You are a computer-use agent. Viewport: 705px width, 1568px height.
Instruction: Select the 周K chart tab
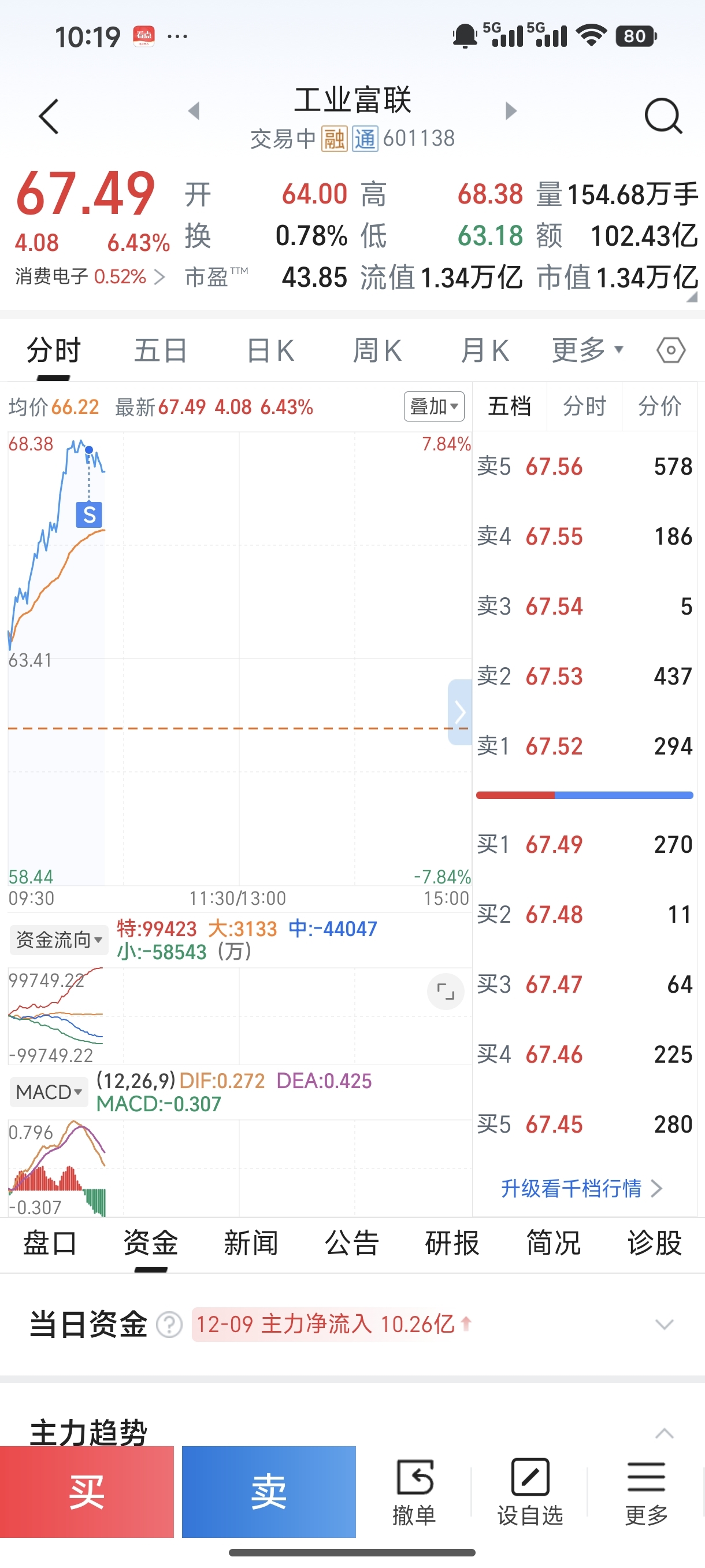click(377, 350)
